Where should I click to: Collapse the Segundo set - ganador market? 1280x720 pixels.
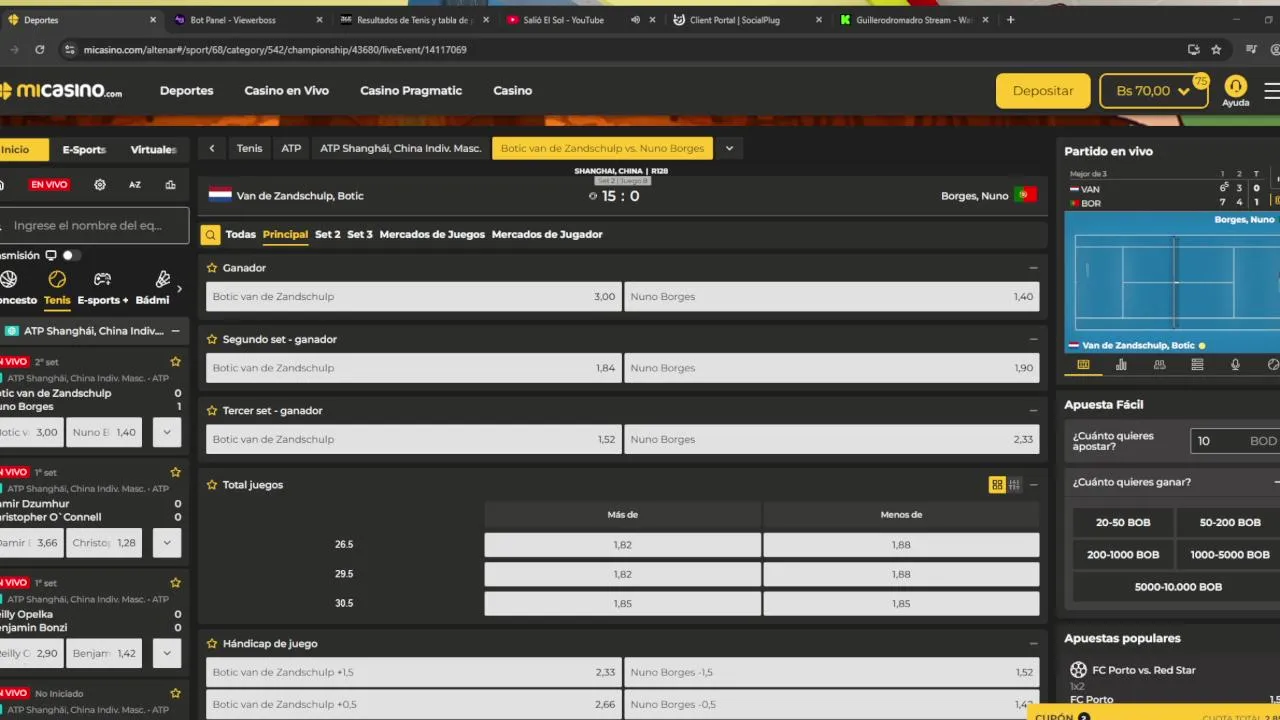[1033, 339]
